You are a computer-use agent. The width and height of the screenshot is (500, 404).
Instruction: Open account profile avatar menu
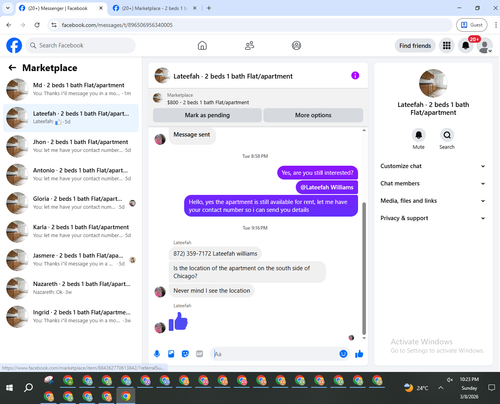coord(485,46)
